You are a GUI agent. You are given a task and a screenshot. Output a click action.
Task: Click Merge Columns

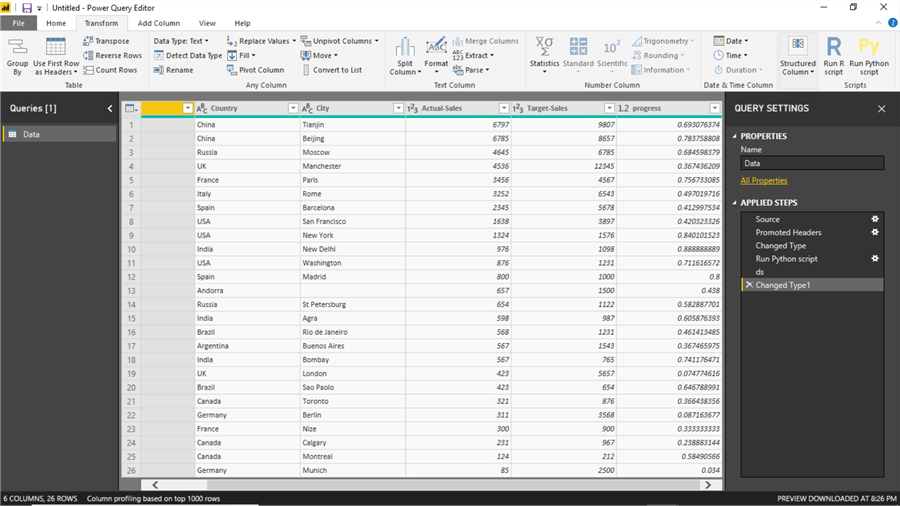[x=486, y=41]
